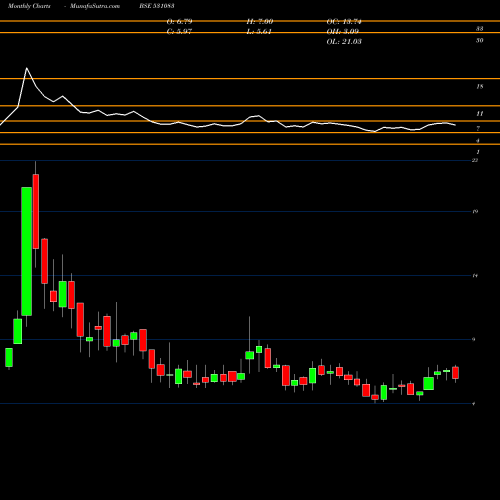Click the '14' price axis label

click(x=475, y=276)
